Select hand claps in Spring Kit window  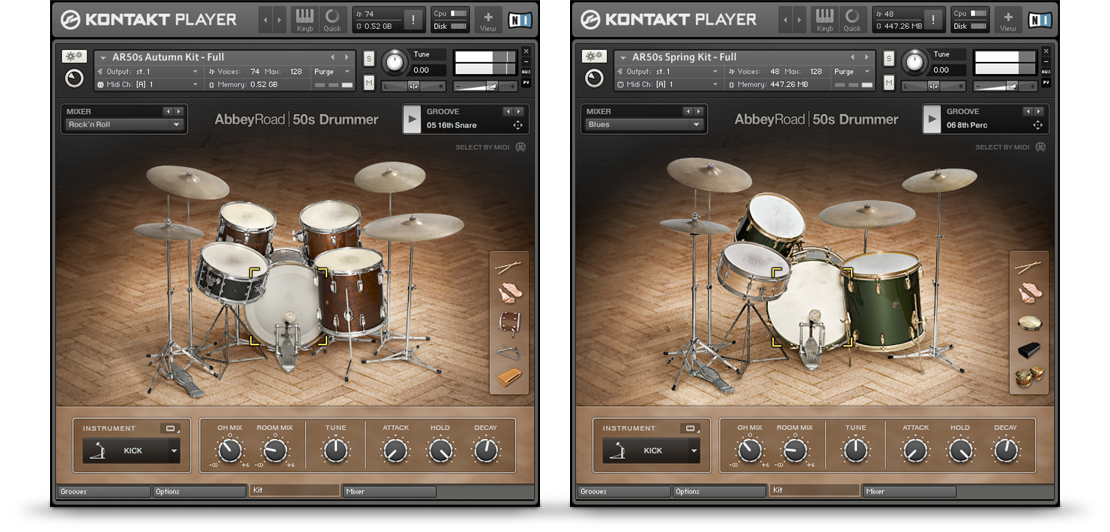coord(1028,292)
